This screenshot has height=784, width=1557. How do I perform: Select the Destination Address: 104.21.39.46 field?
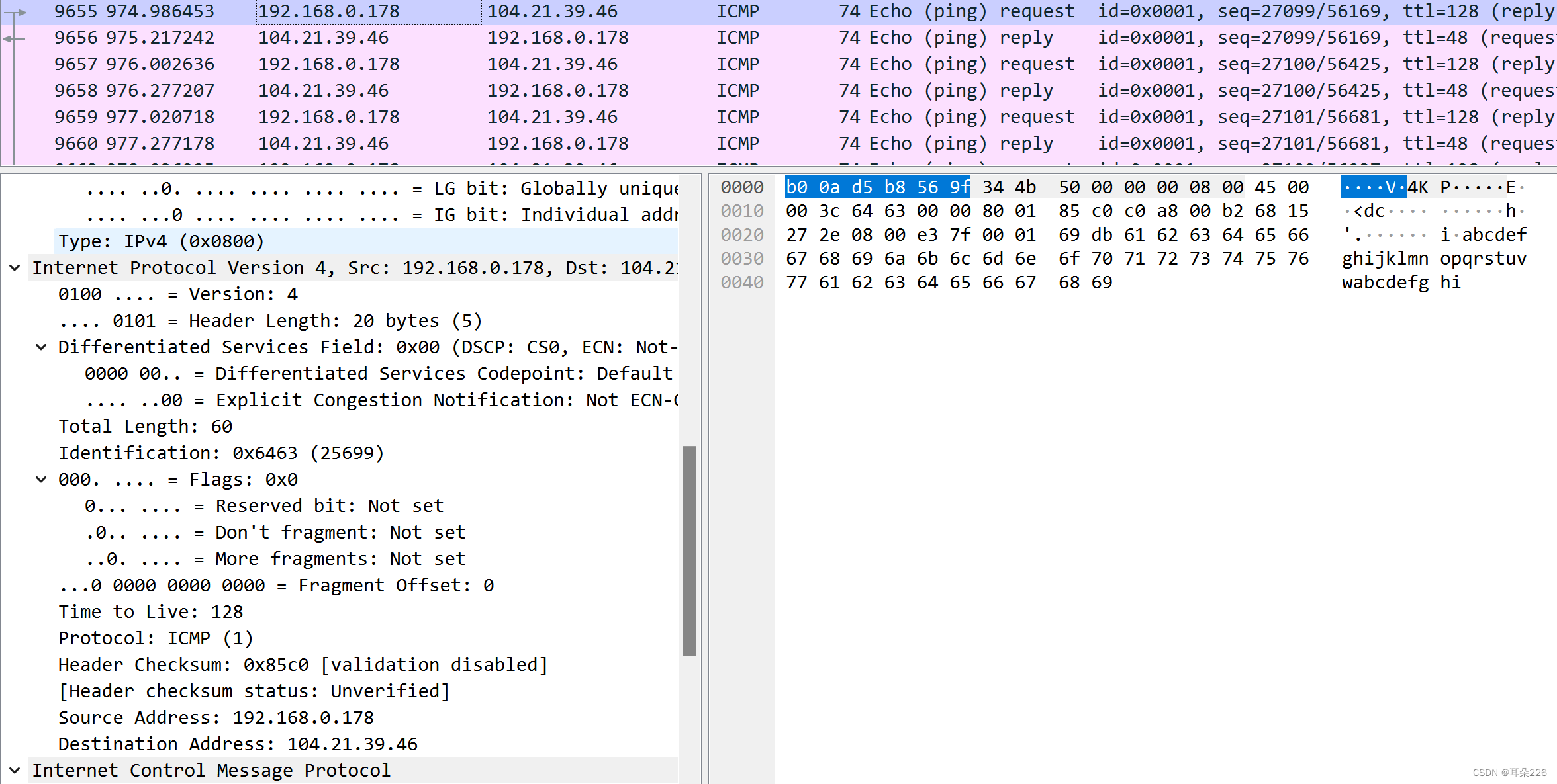pyautogui.click(x=238, y=744)
